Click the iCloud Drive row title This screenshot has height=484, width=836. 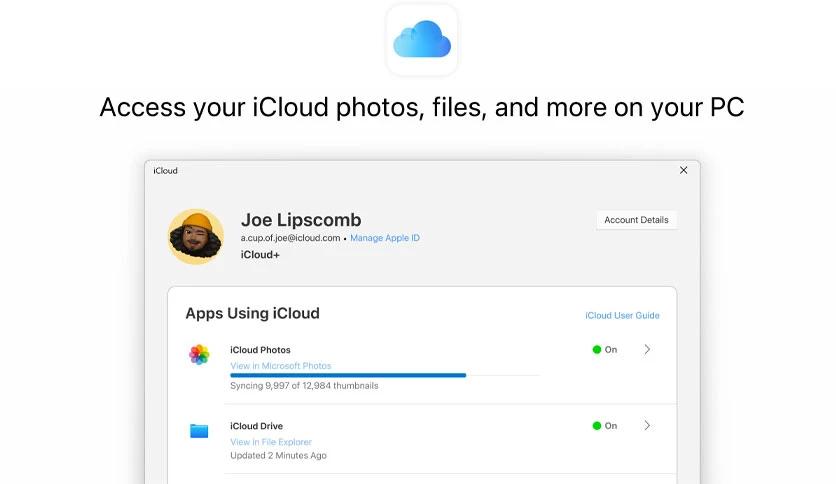(256, 426)
